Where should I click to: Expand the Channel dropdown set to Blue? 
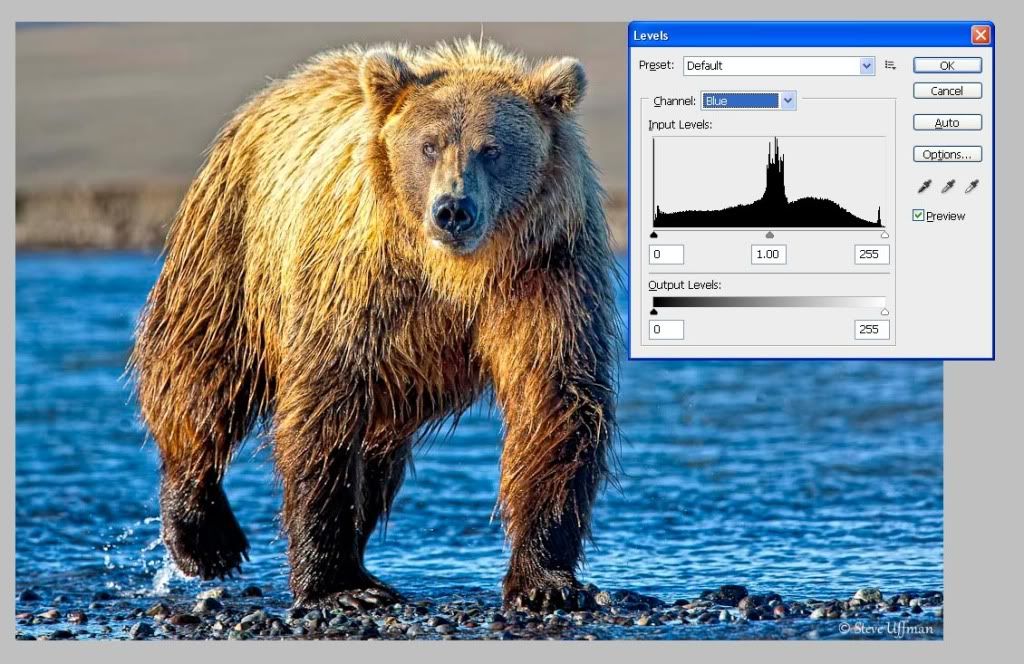749,101
